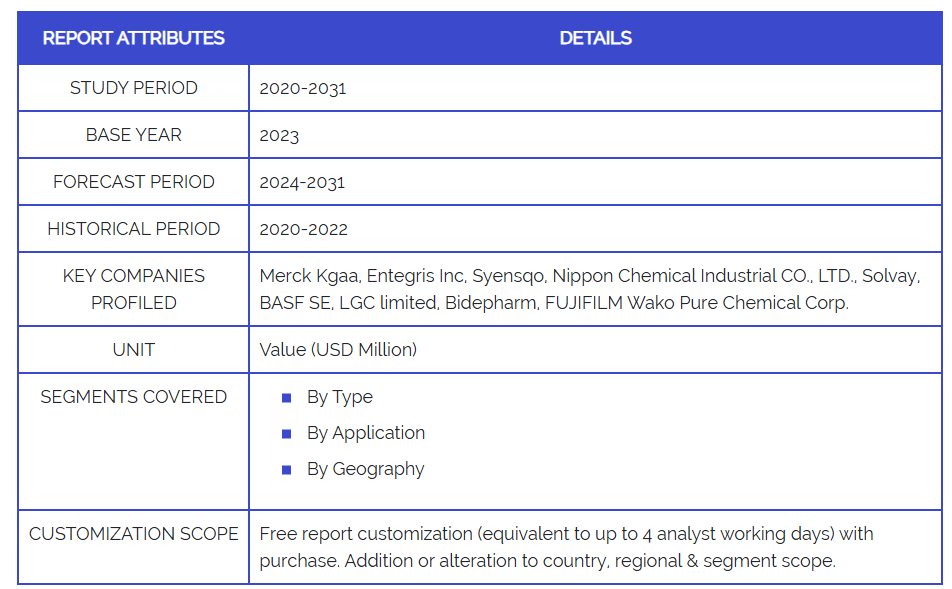Click the KEY COMPANIES PROFILED label
This screenshot has width=952, height=589.
[x=134, y=289]
